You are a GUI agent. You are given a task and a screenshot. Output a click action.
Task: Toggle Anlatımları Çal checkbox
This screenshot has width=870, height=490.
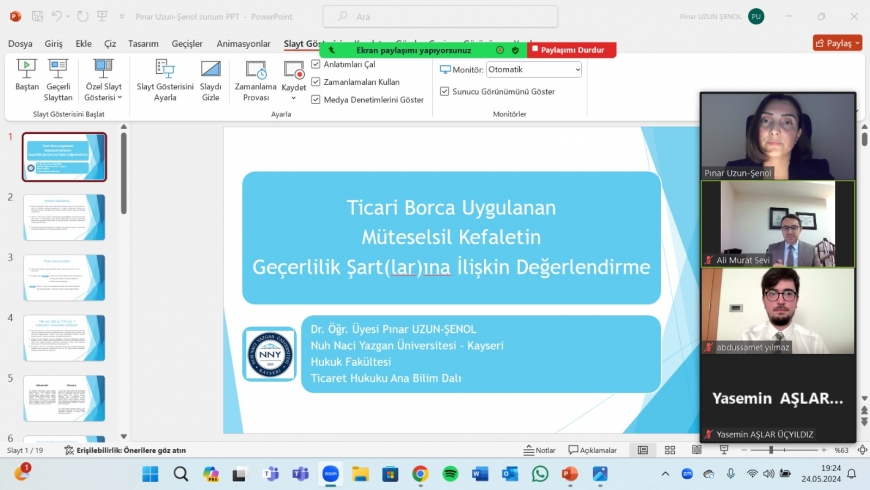coord(316,64)
